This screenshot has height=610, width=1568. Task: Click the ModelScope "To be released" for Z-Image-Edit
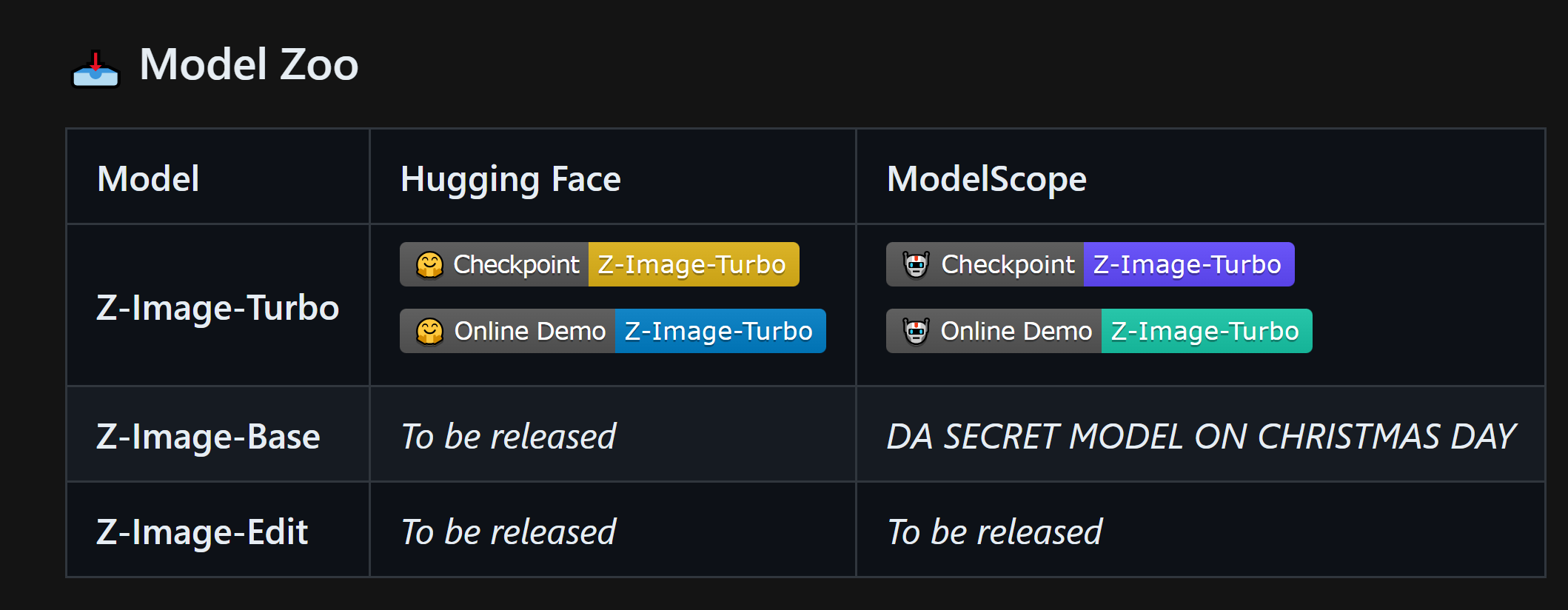[995, 532]
